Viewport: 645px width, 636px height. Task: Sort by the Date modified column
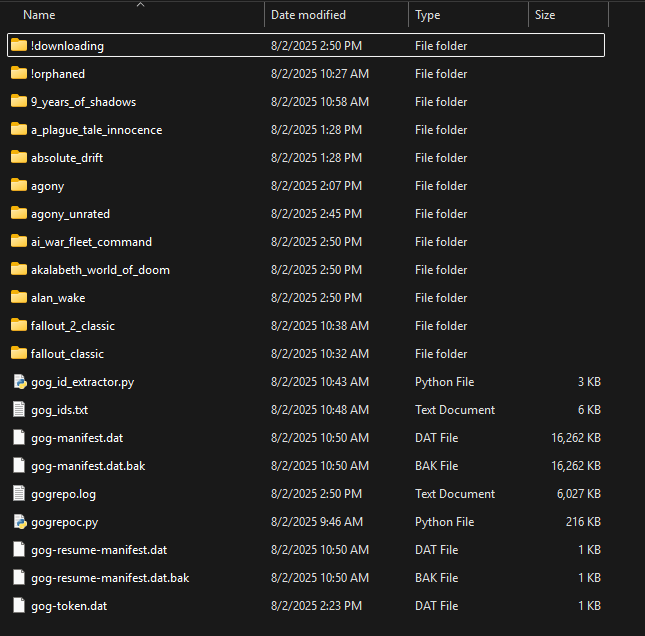308,16
